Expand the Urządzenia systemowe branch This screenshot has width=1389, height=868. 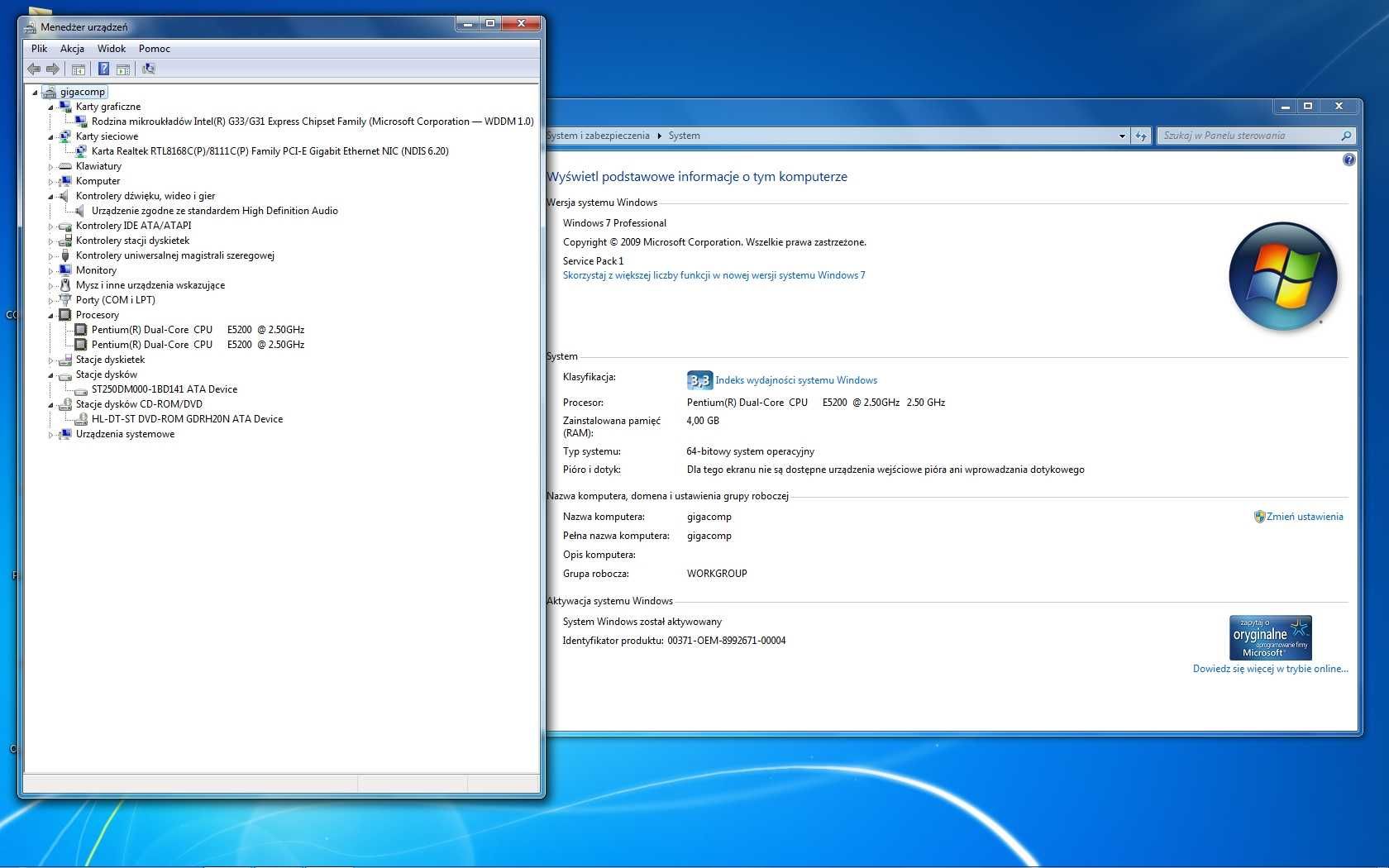click(x=50, y=435)
